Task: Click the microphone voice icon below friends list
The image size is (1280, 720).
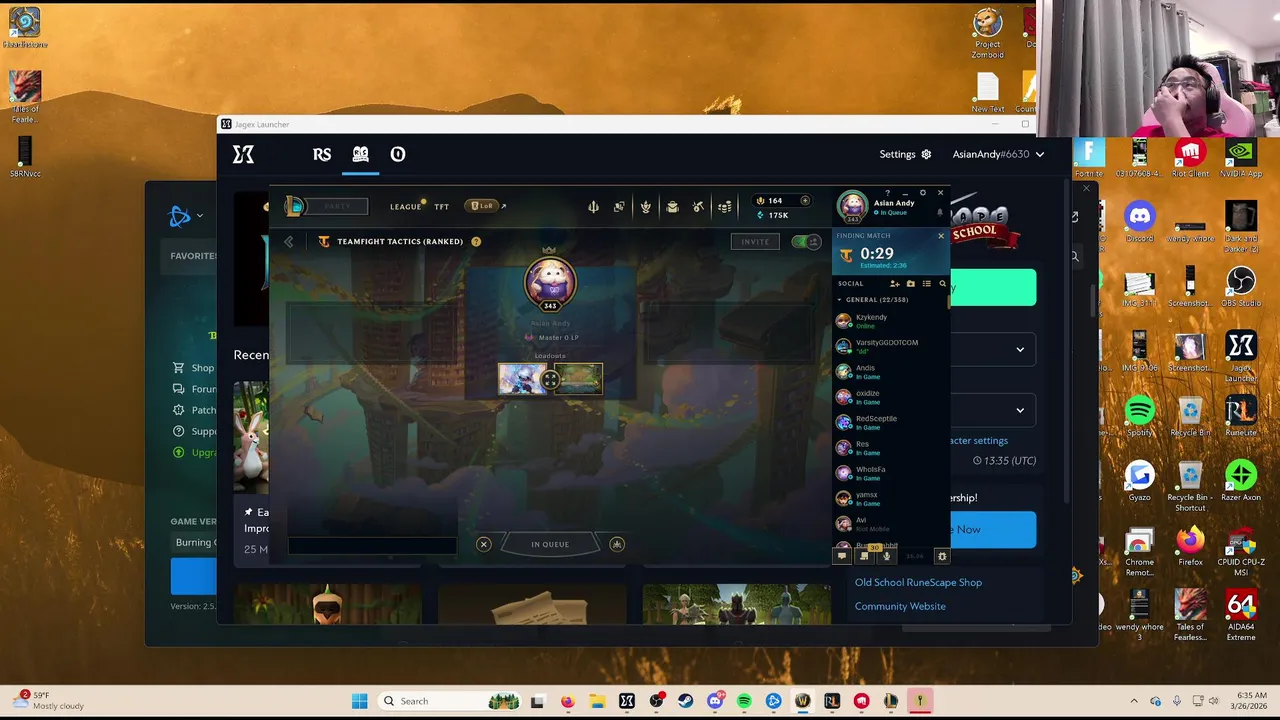Action: tap(886, 556)
